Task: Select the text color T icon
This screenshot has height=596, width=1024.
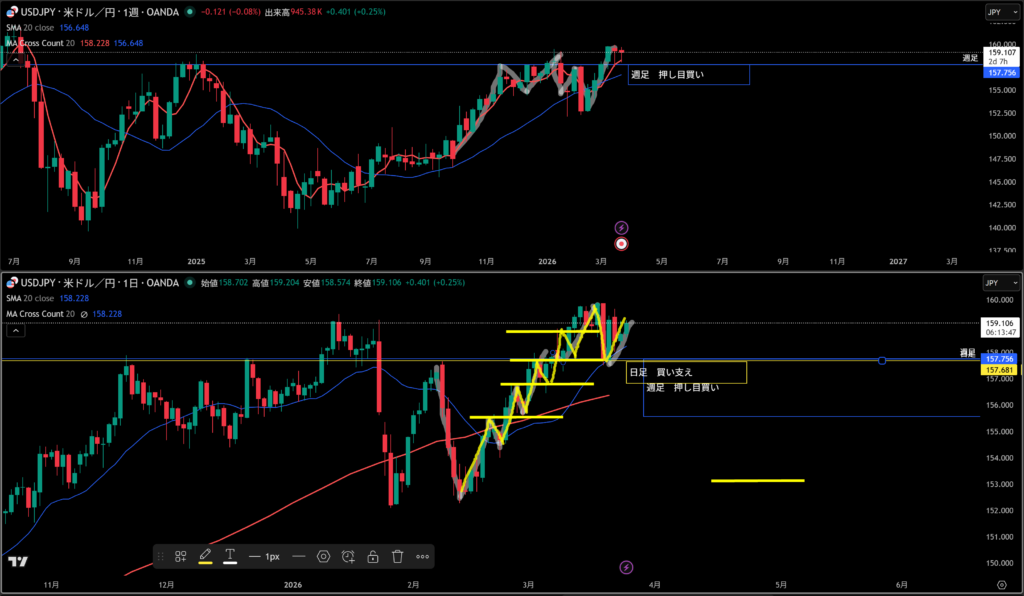Action: point(230,556)
